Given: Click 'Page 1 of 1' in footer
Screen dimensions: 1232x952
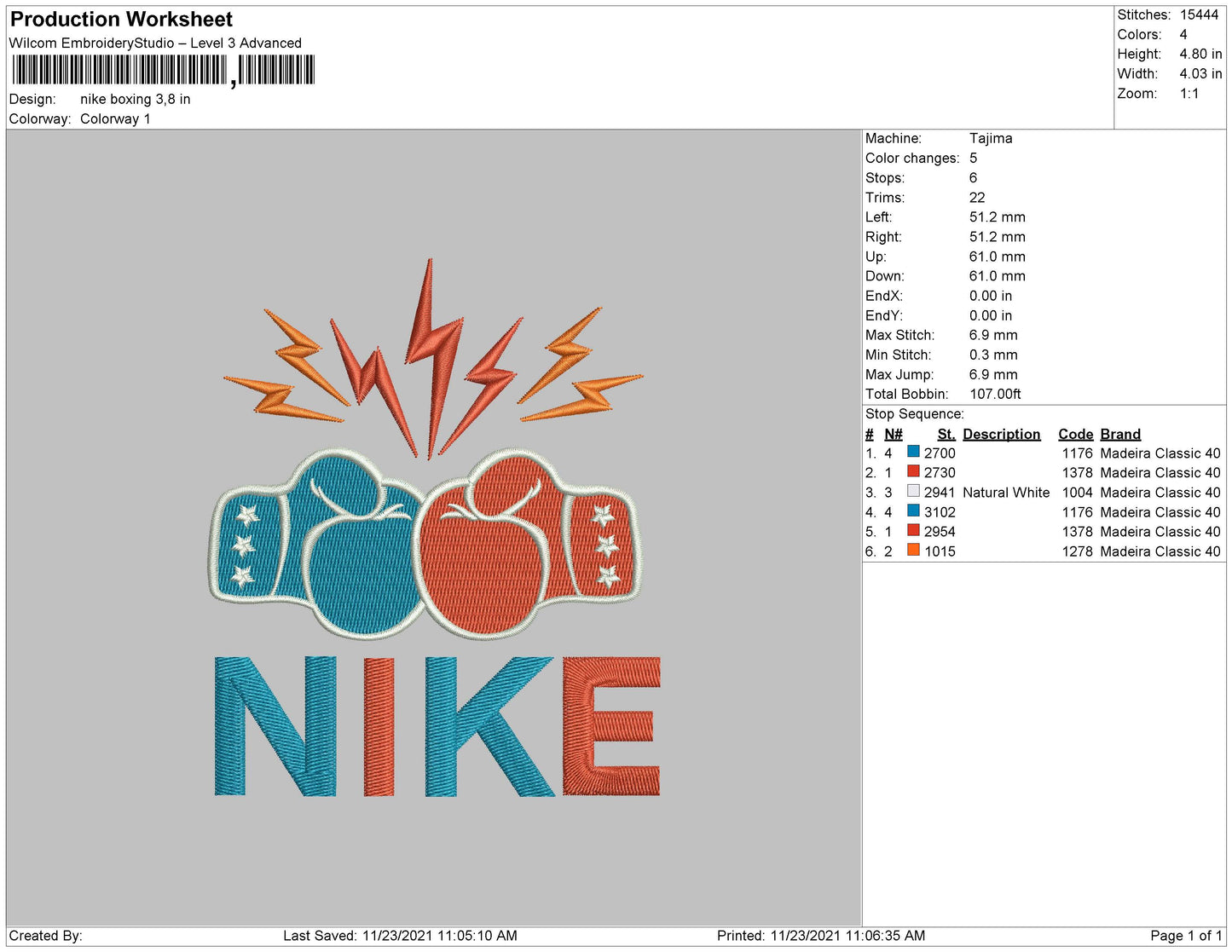Looking at the screenshot, I should coord(1187,935).
